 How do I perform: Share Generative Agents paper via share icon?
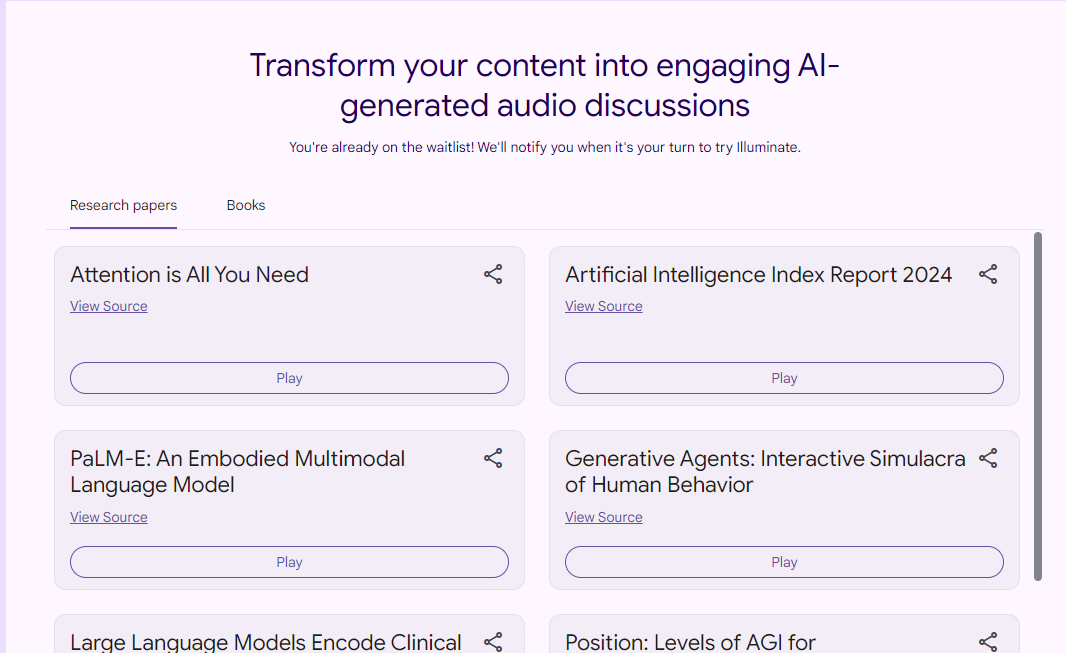(x=988, y=458)
